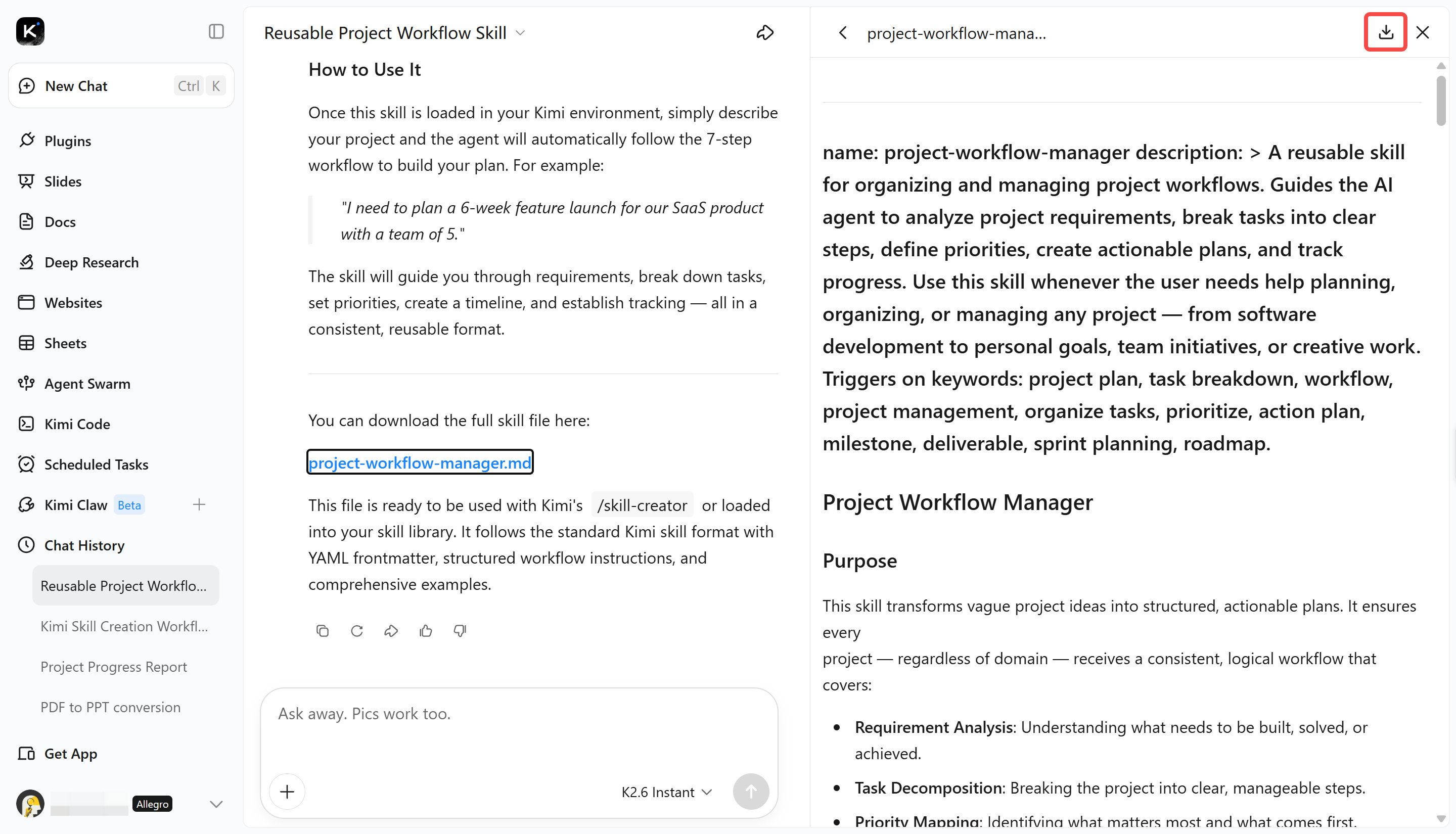The width and height of the screenshot is (1456, 834).
Task: Open Kimi Code
Action: point(77,424)
